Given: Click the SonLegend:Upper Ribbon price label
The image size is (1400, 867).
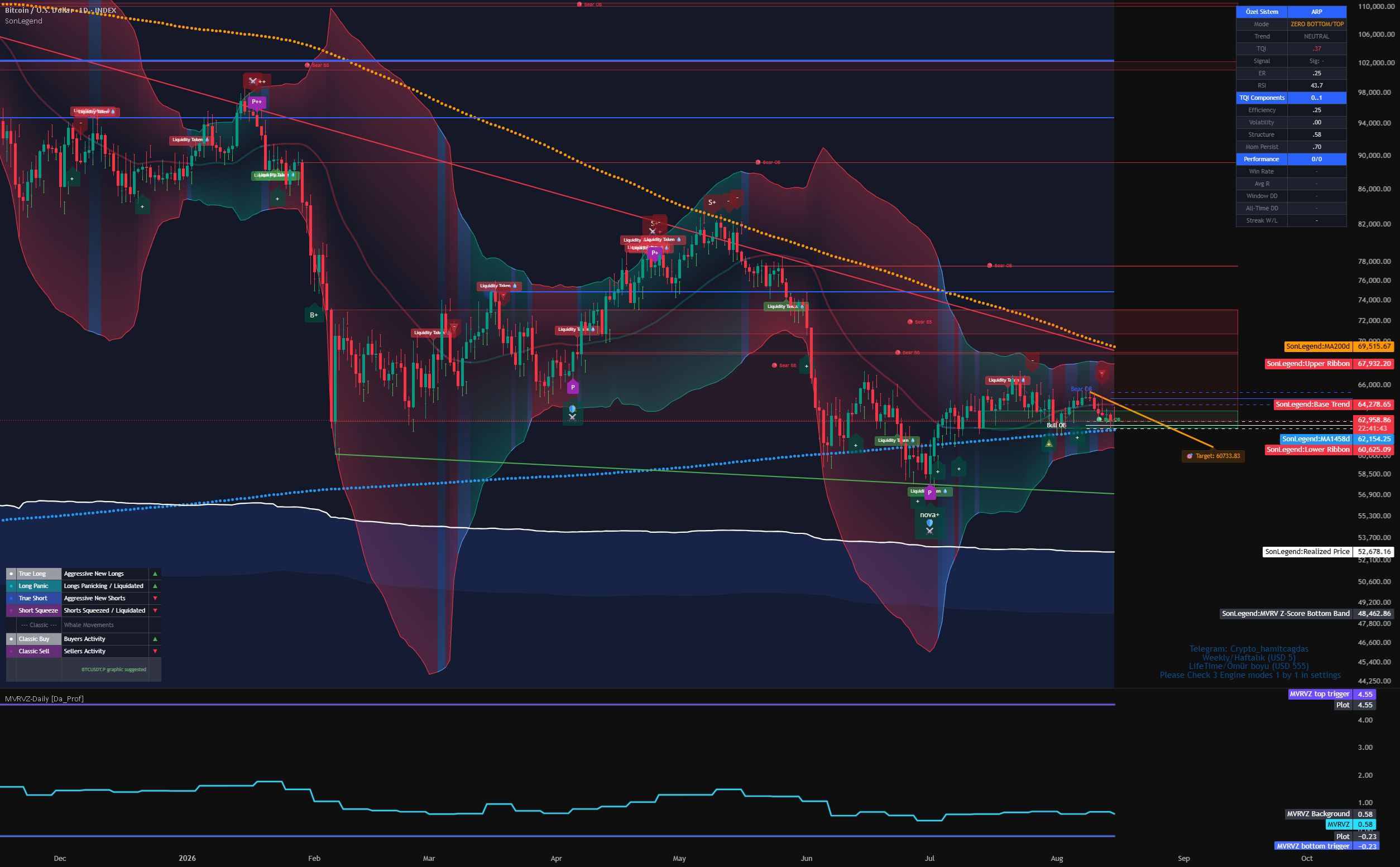Looking at the screenshot, I should pos(1308,364).
